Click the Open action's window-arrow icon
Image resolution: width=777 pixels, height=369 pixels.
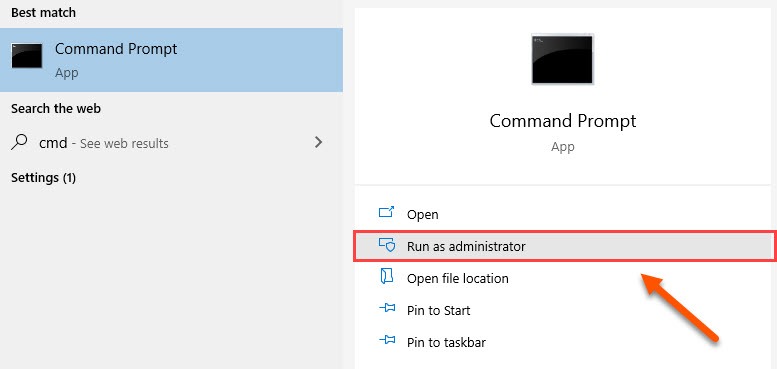[386, 212]
